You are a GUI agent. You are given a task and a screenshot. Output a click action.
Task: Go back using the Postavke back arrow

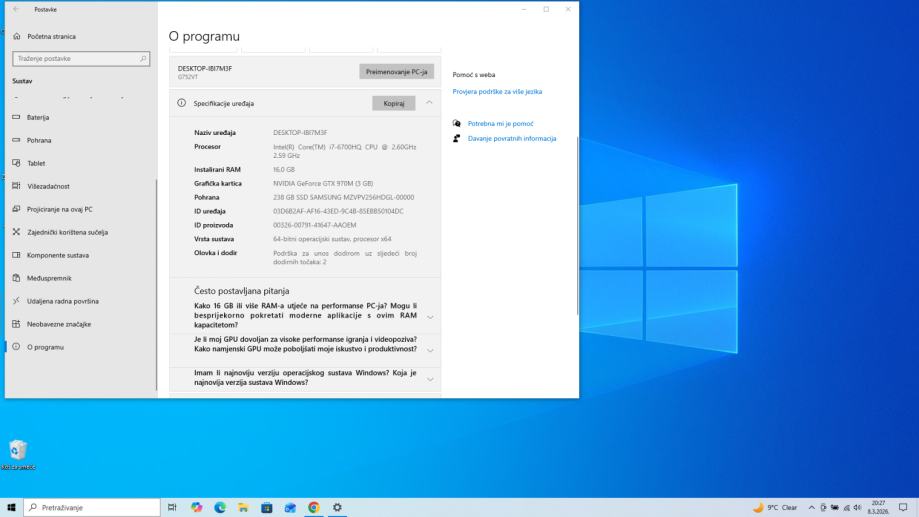(x=16, y=9)
